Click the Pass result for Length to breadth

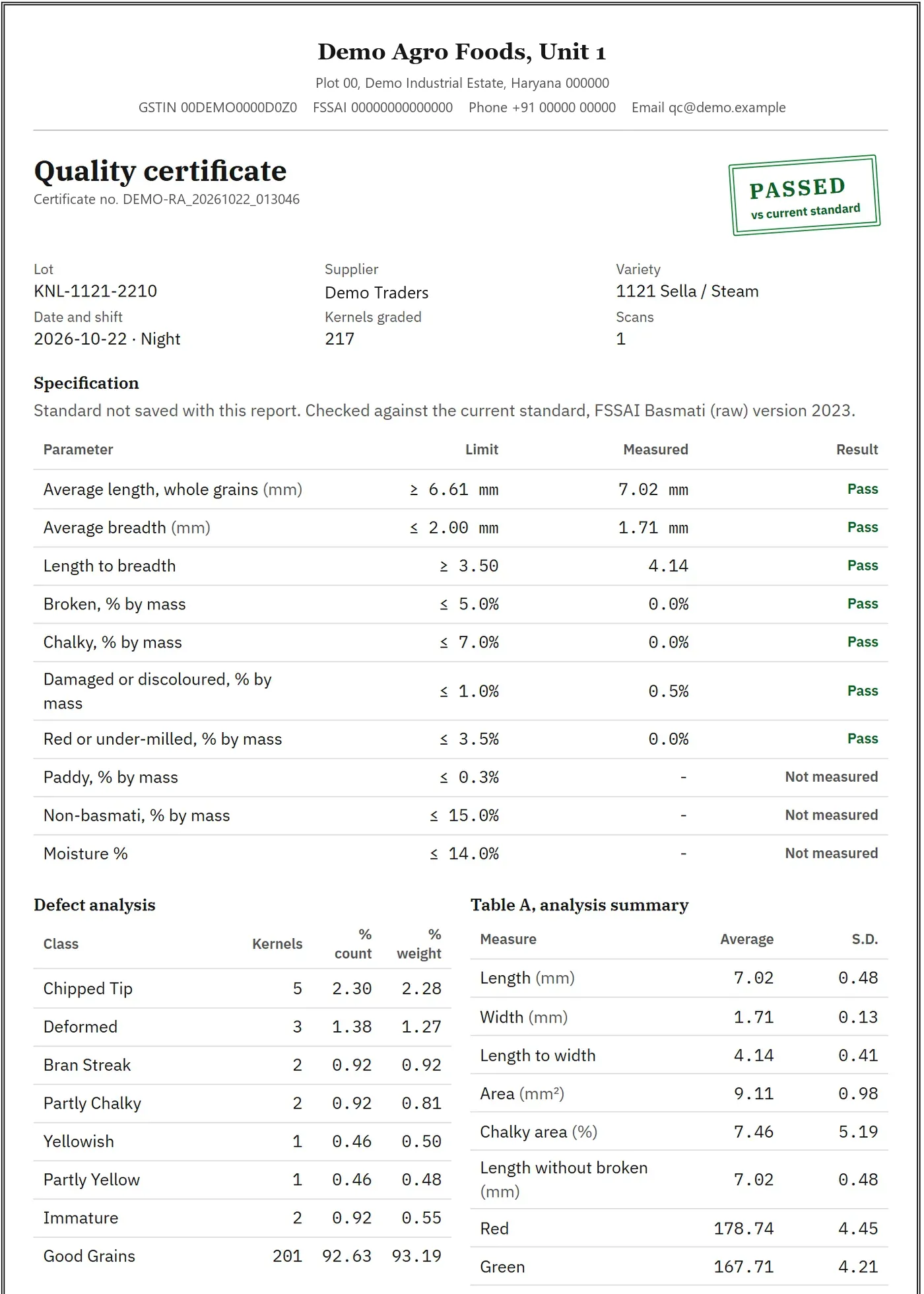[863, 566]
